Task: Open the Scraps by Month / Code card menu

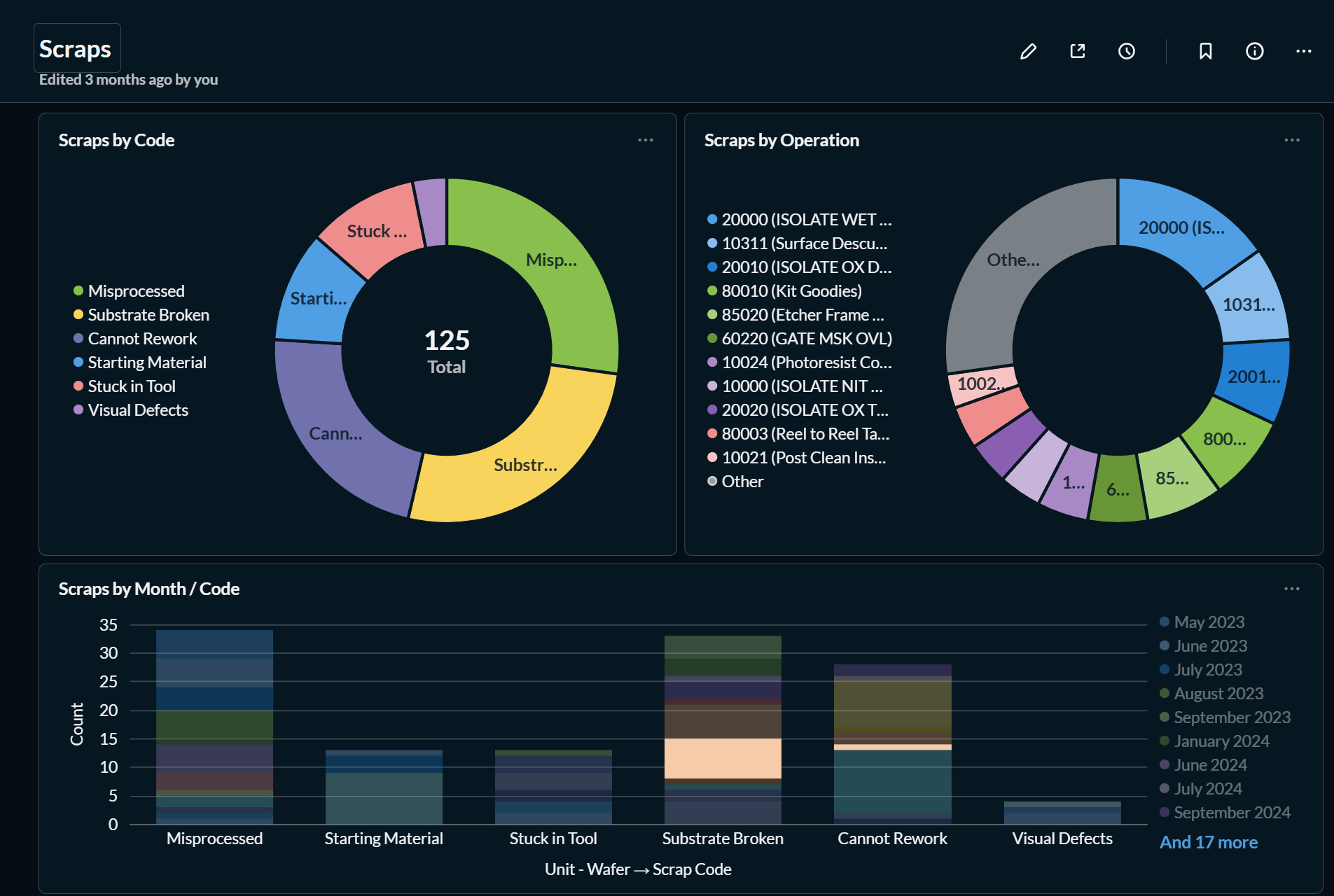Action: tap(1292, 589)
